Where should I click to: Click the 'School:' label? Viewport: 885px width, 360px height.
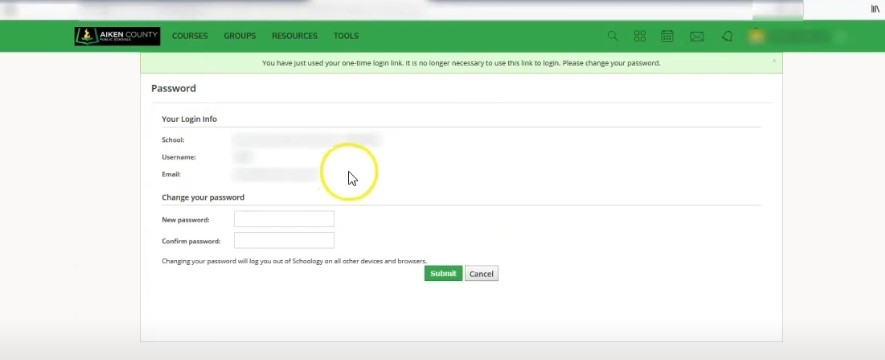click(173, 140)
